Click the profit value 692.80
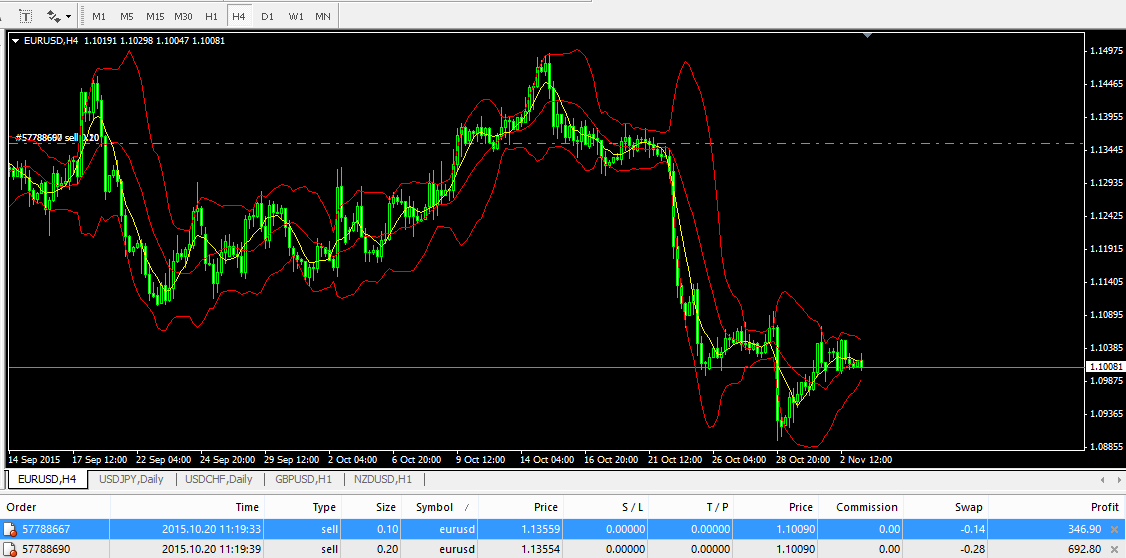 1084,549
